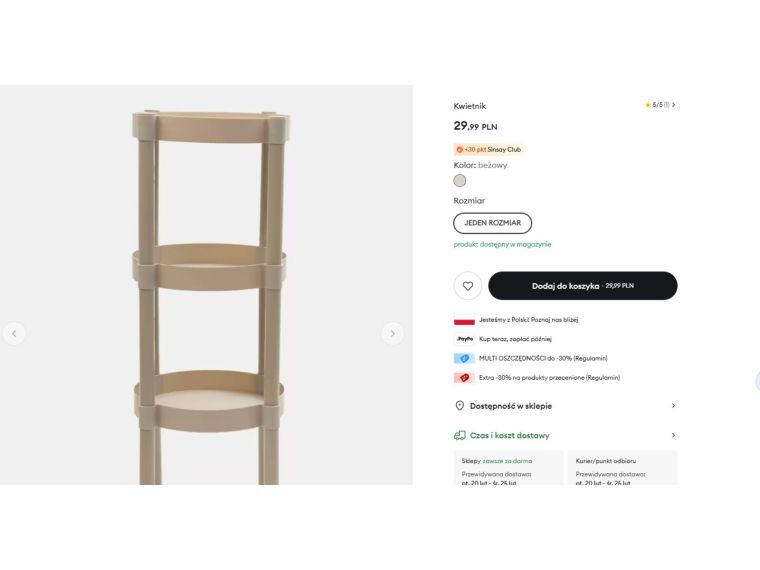Open Jesteśmy z Polski link
760x570 pixels.
528,320
